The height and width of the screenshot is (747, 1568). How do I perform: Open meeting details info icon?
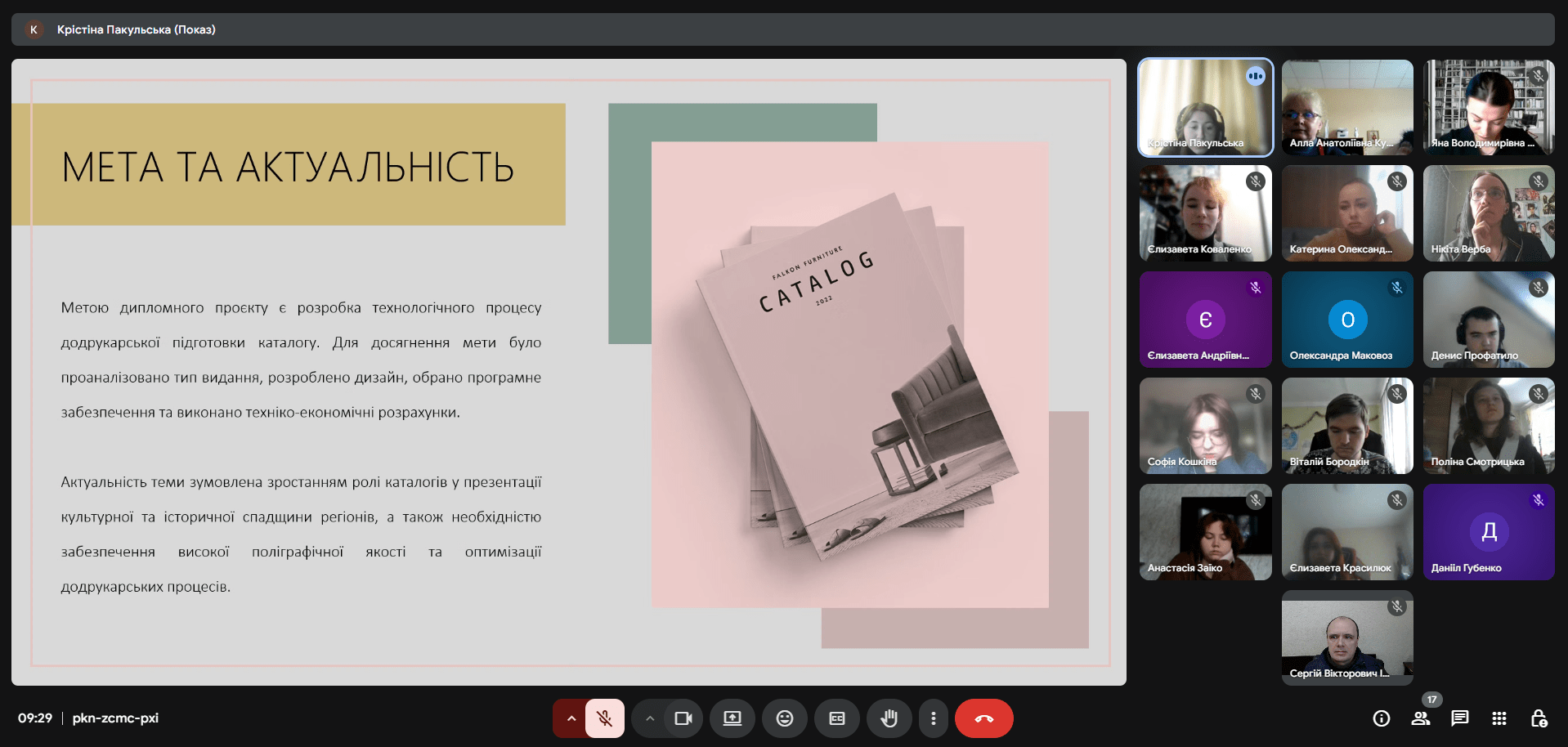coord(1381,718)
